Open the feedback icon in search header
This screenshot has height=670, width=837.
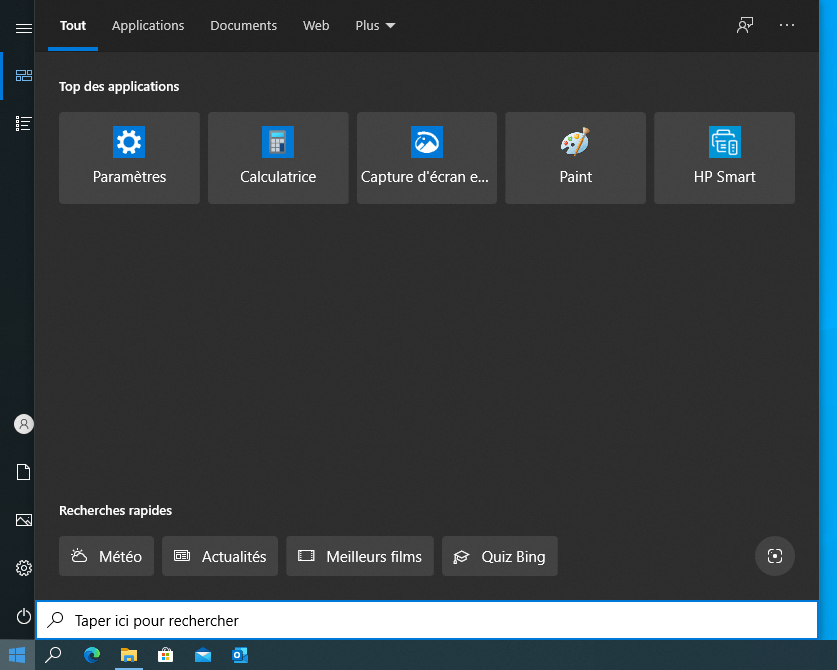pyautogui.click(x=745, y=25)
